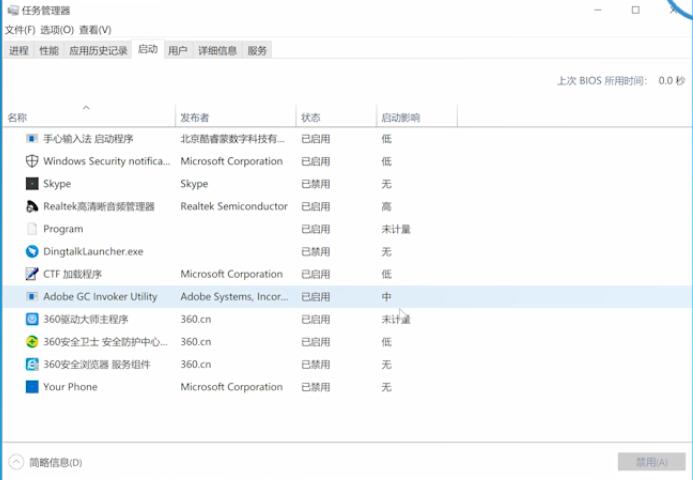Open the 查看(V) menu
The height and width of the screenshot is (480, 693).
coord(95,30)
